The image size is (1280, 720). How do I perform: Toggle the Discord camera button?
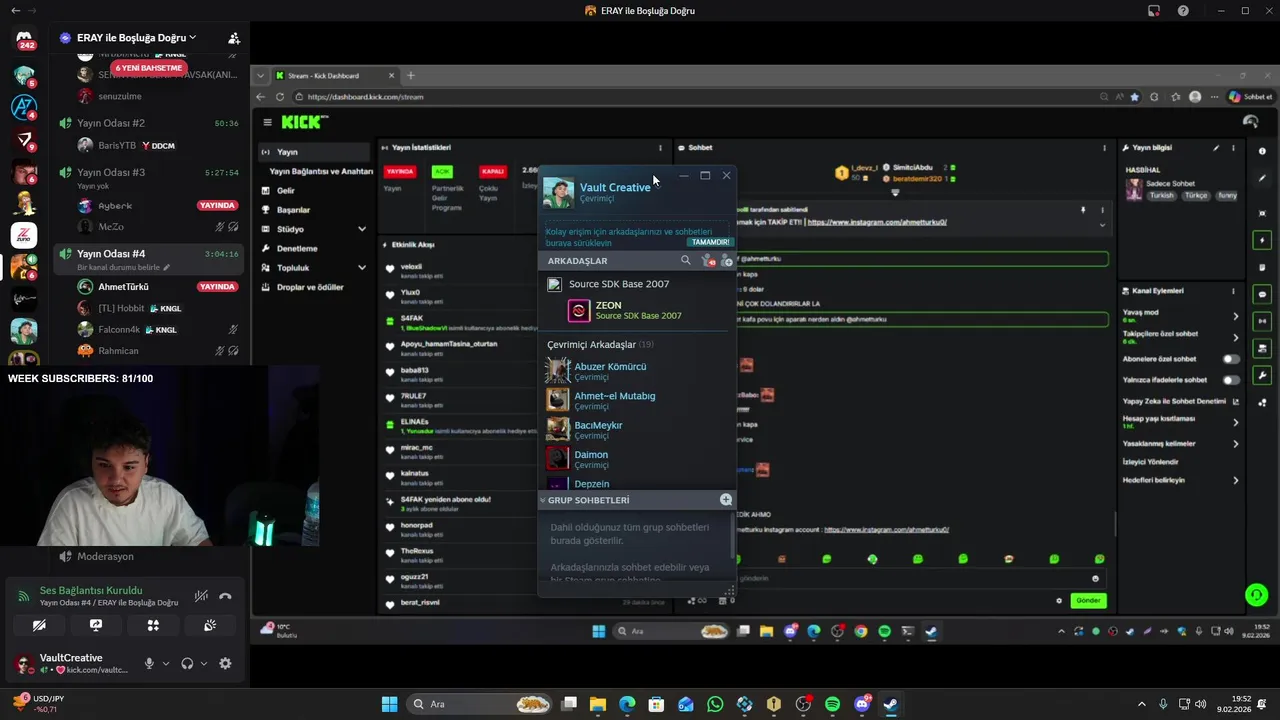tap(39, 625)
